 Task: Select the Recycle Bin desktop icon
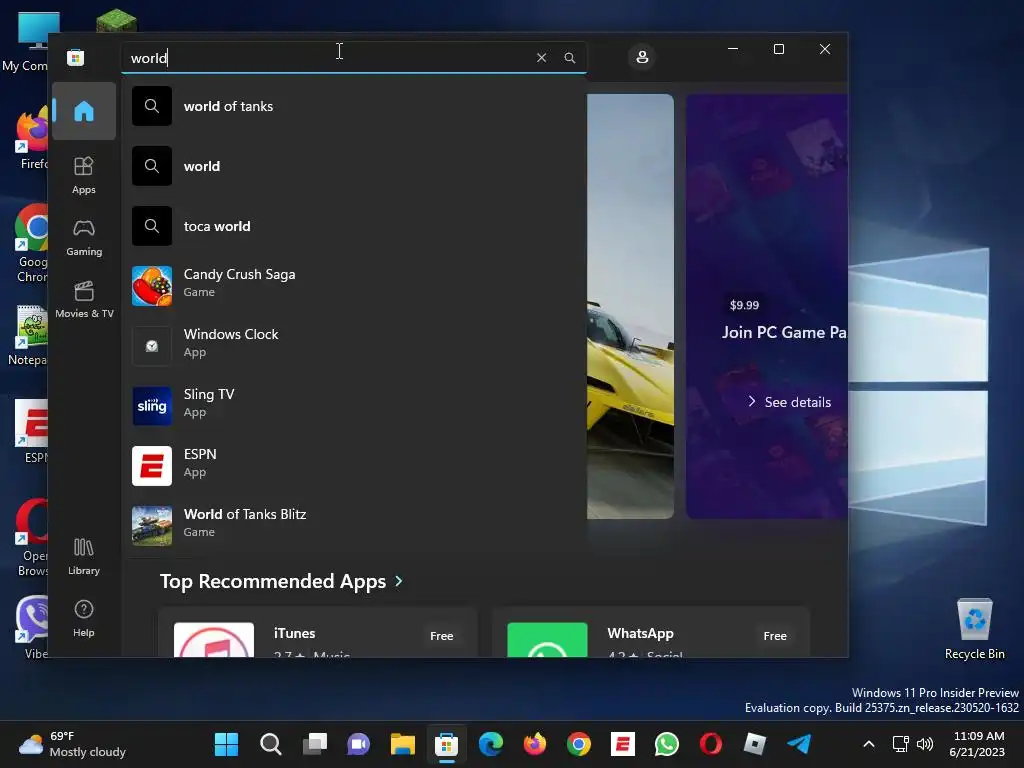pyautogui.click(x=974, y=628)
